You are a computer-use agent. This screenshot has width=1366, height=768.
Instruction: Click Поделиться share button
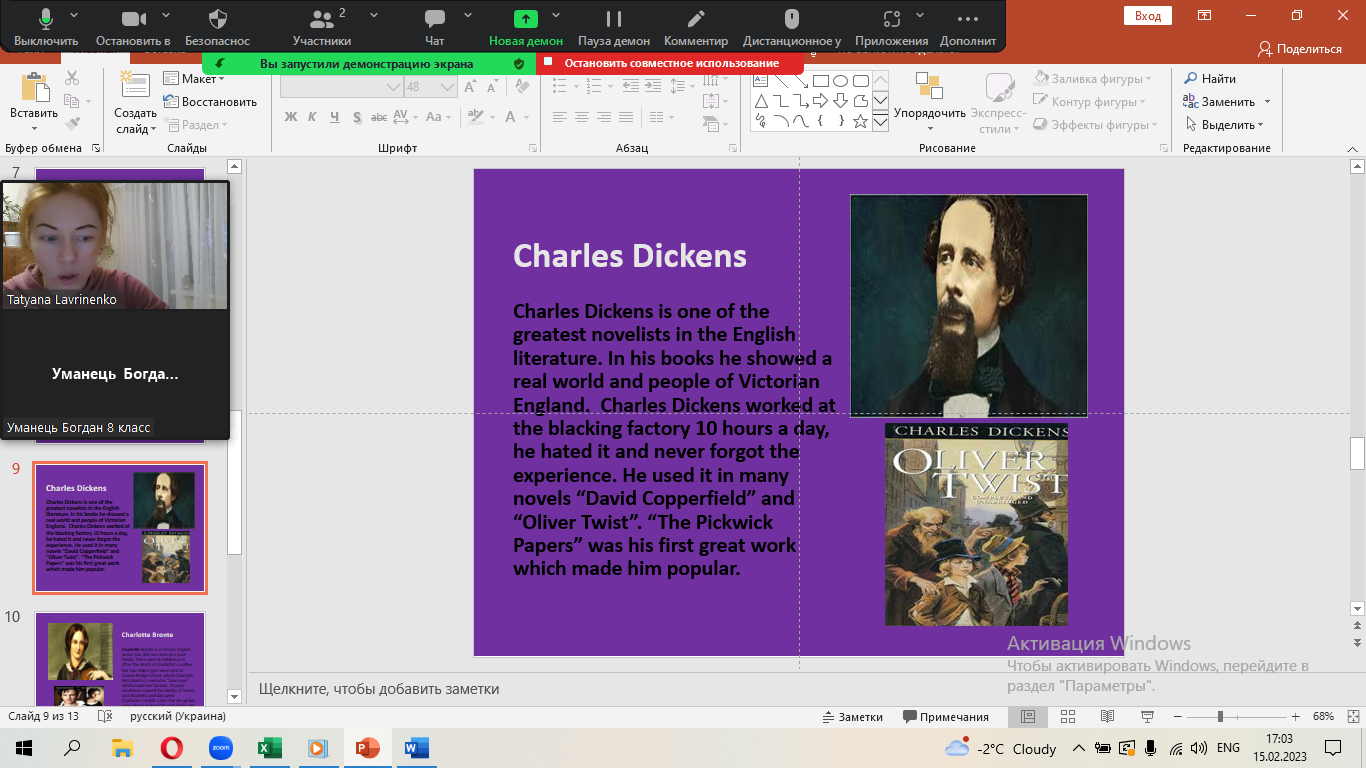tap(1299, 48)
